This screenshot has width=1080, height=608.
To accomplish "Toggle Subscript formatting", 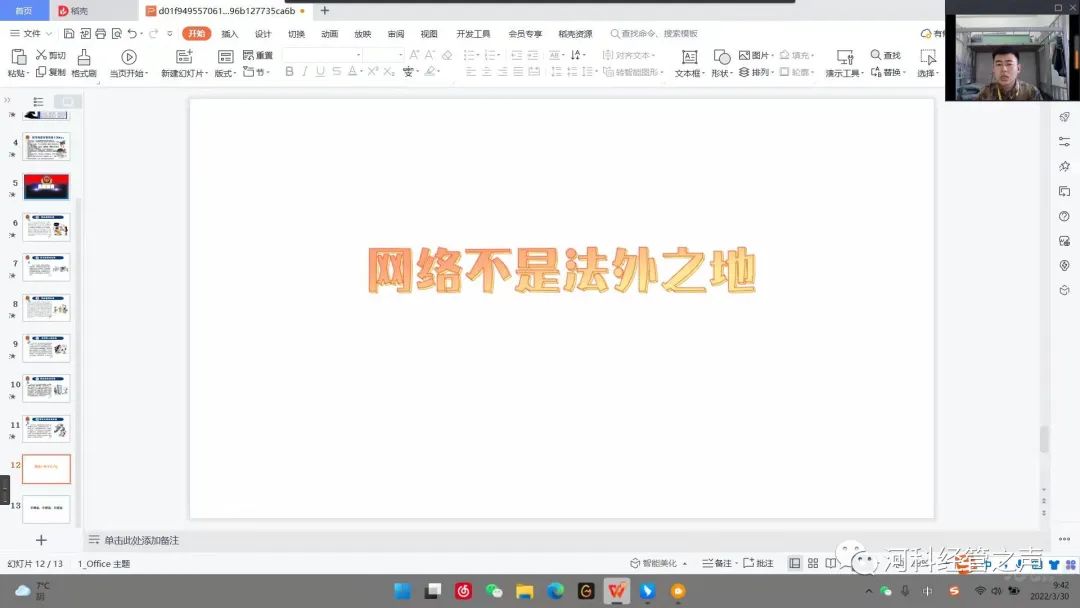I will pyautogui.click(x=389, y=72).
